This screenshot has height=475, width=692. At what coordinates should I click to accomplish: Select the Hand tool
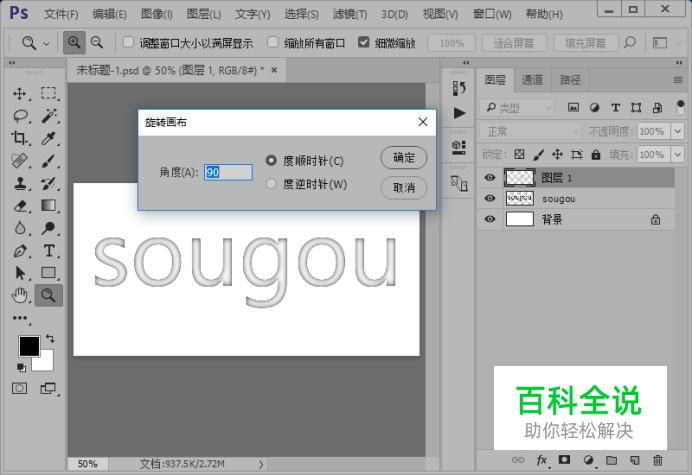click(19, 295)
